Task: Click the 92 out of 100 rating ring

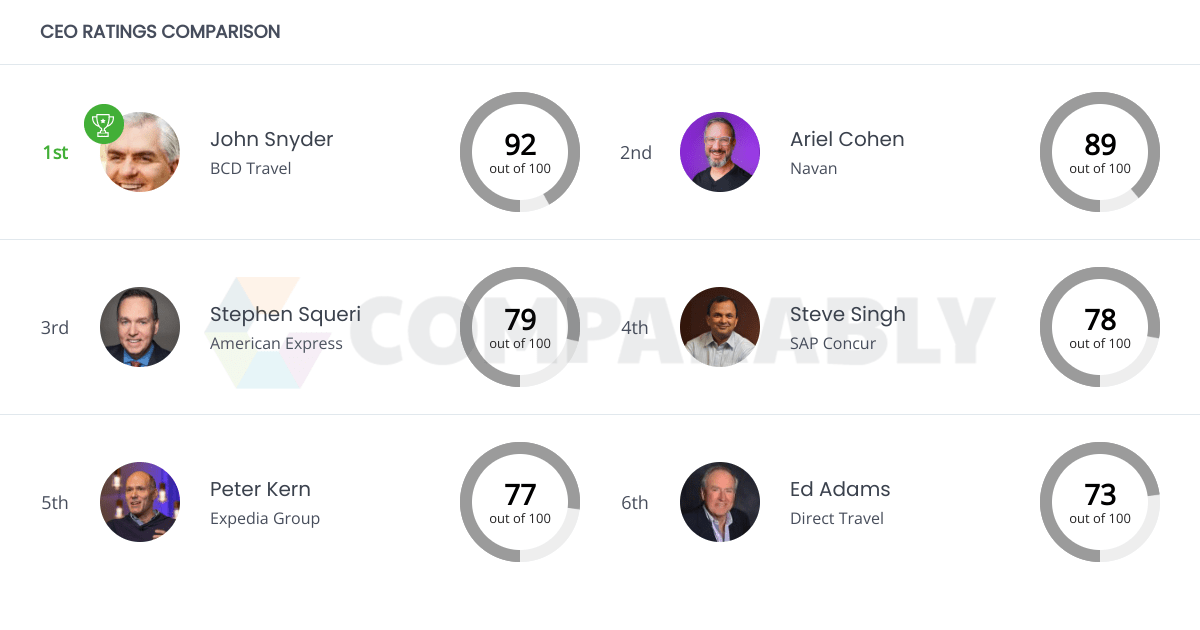Action: coord(520,152)
